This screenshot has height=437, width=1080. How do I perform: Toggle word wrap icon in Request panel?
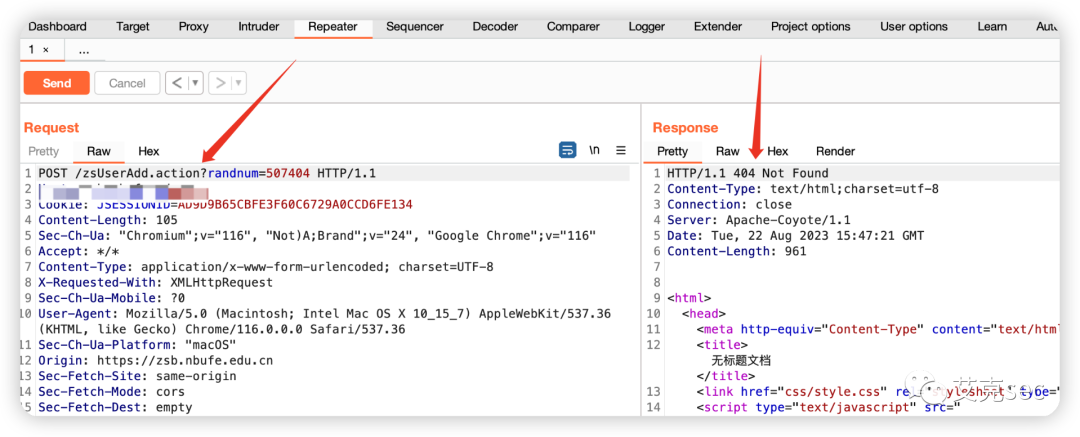(567, 151)
